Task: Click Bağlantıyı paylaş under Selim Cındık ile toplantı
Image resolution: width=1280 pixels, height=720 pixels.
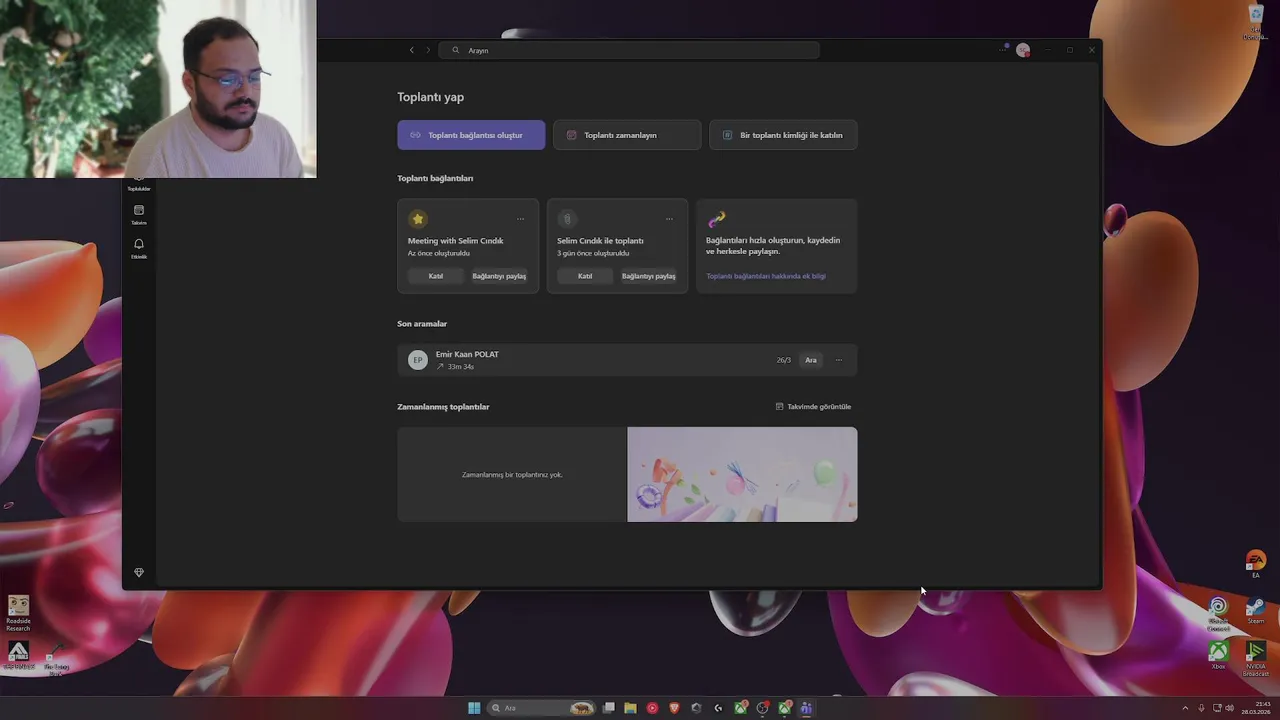Action: click(648, 276)
